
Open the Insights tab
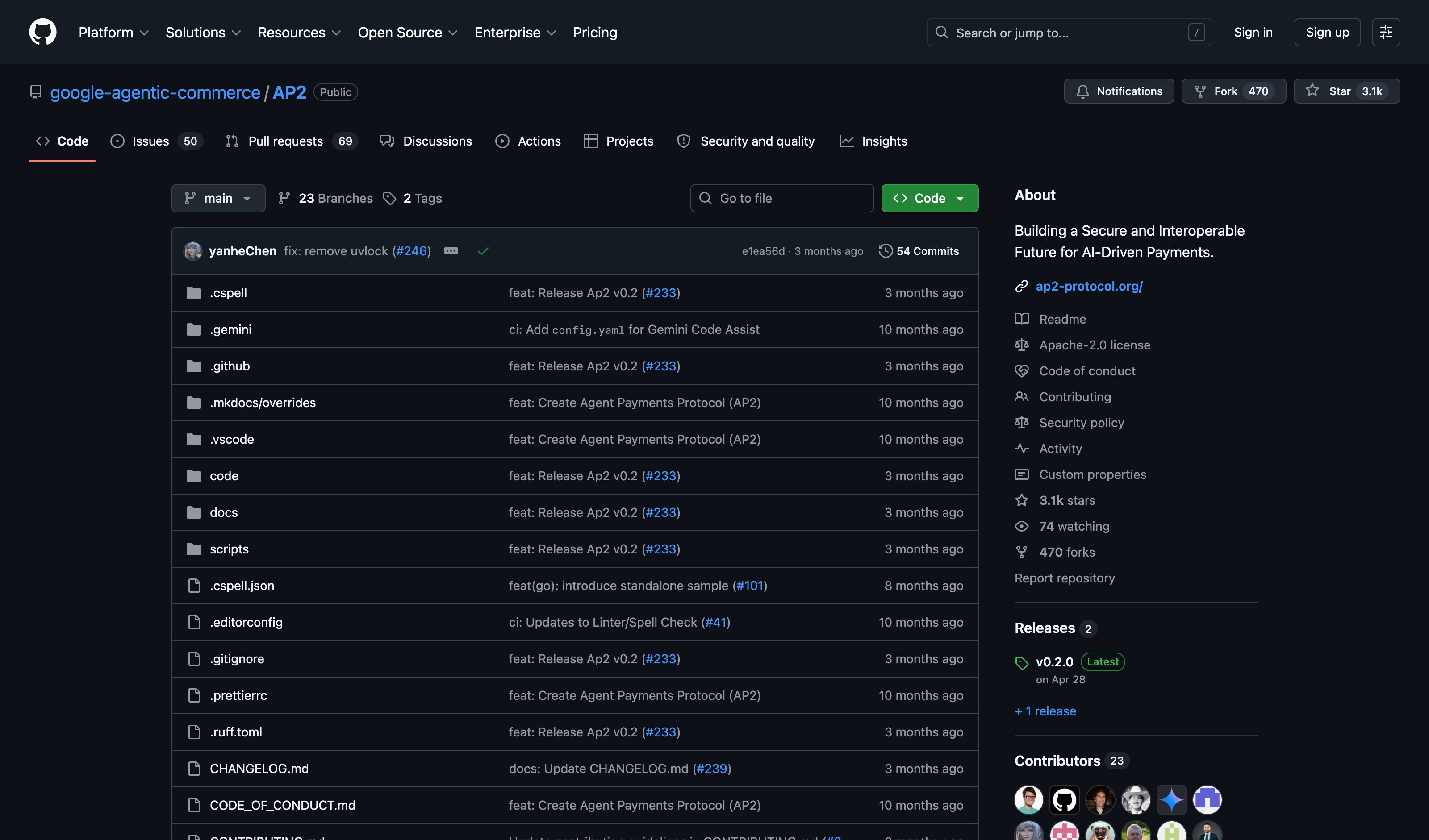click(873, 141)
